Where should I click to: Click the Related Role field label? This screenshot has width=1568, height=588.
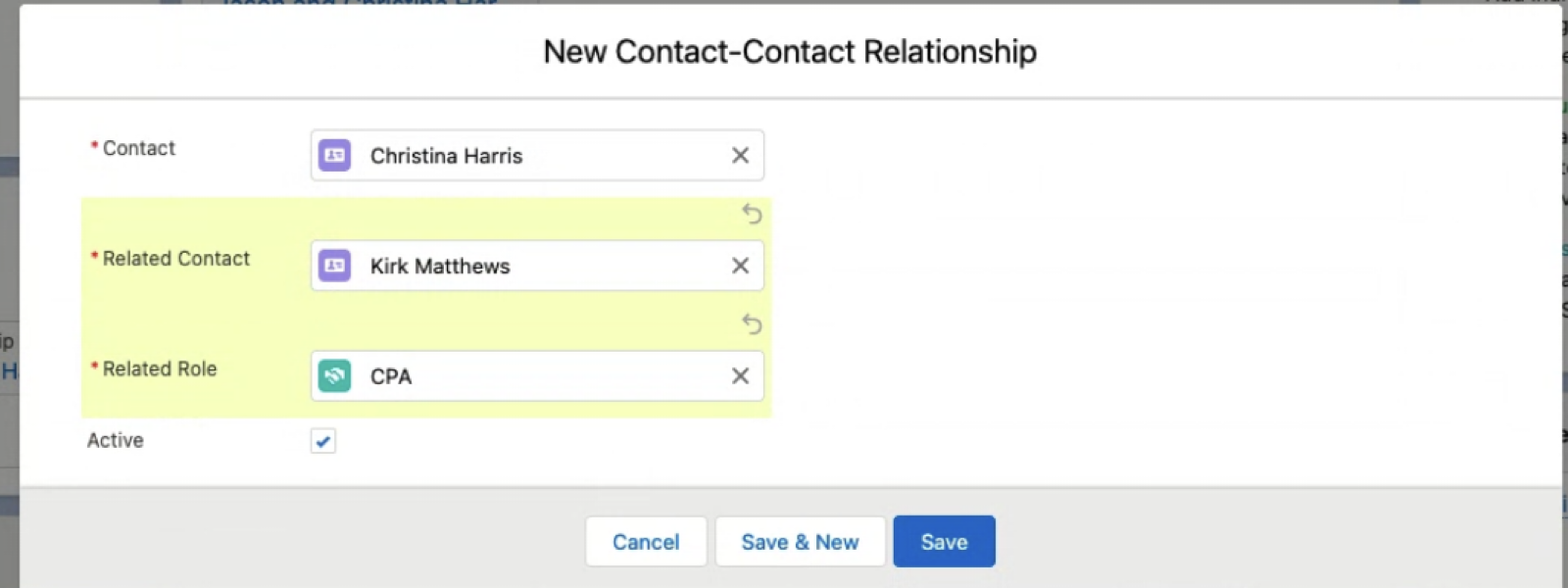tap(160, 369)
